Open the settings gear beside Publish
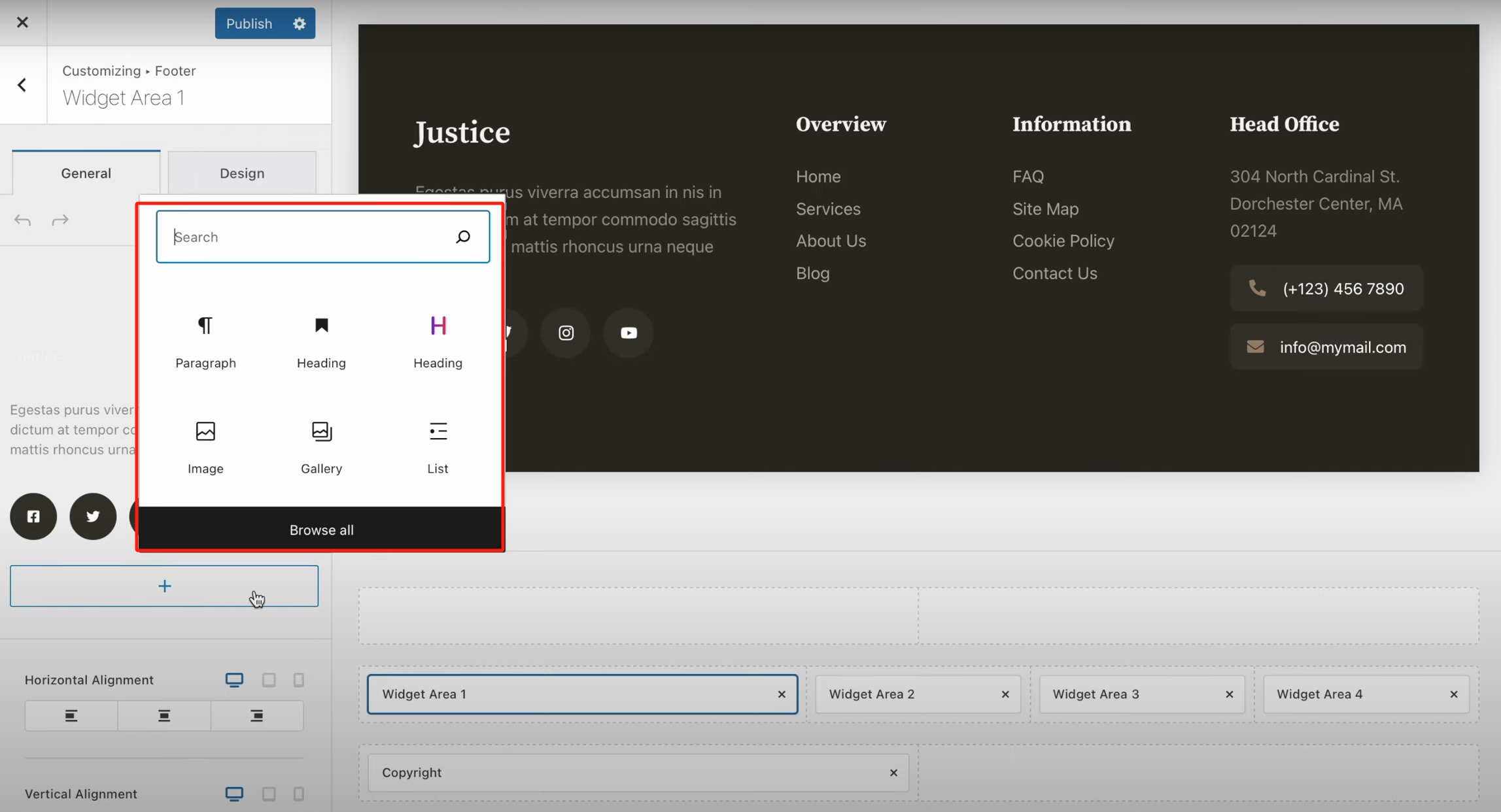Screen dimensions: 1501x812 (299, 23)
